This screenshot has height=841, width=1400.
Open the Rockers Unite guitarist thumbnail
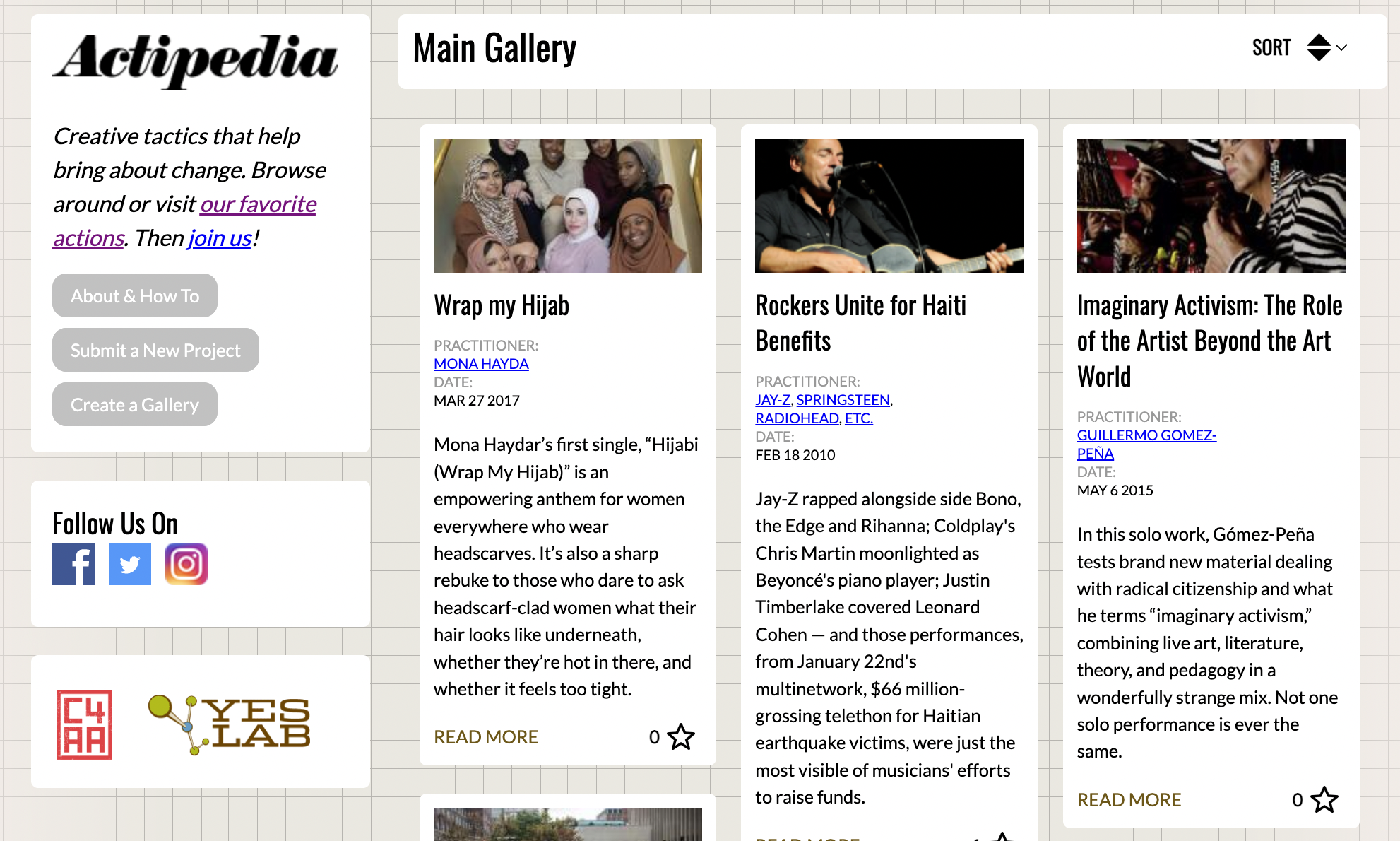tap(889, 206)
